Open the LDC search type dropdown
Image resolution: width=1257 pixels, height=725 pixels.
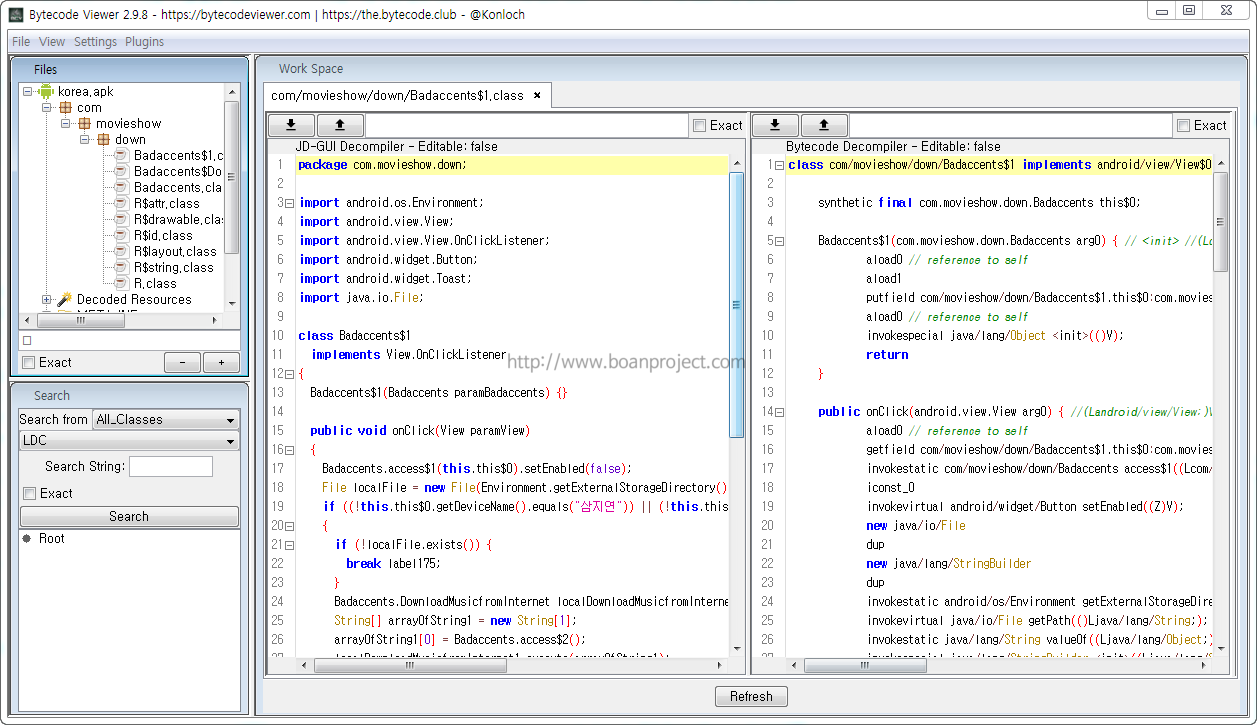pyautogui.click(x=129, y=441)
